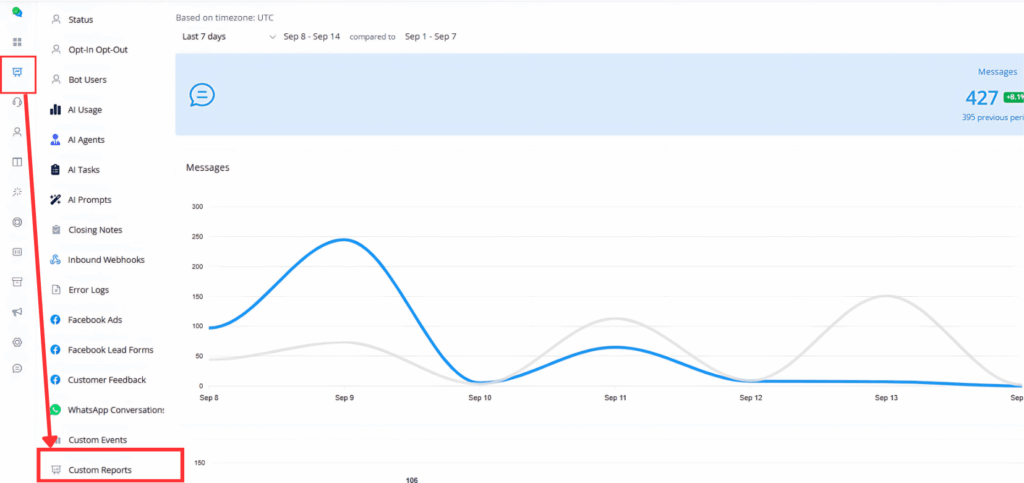The width and height of the screenshot is (1024, 483).
Task: Click the contacts person icon in left rail
Action: [x=17, y=132]
